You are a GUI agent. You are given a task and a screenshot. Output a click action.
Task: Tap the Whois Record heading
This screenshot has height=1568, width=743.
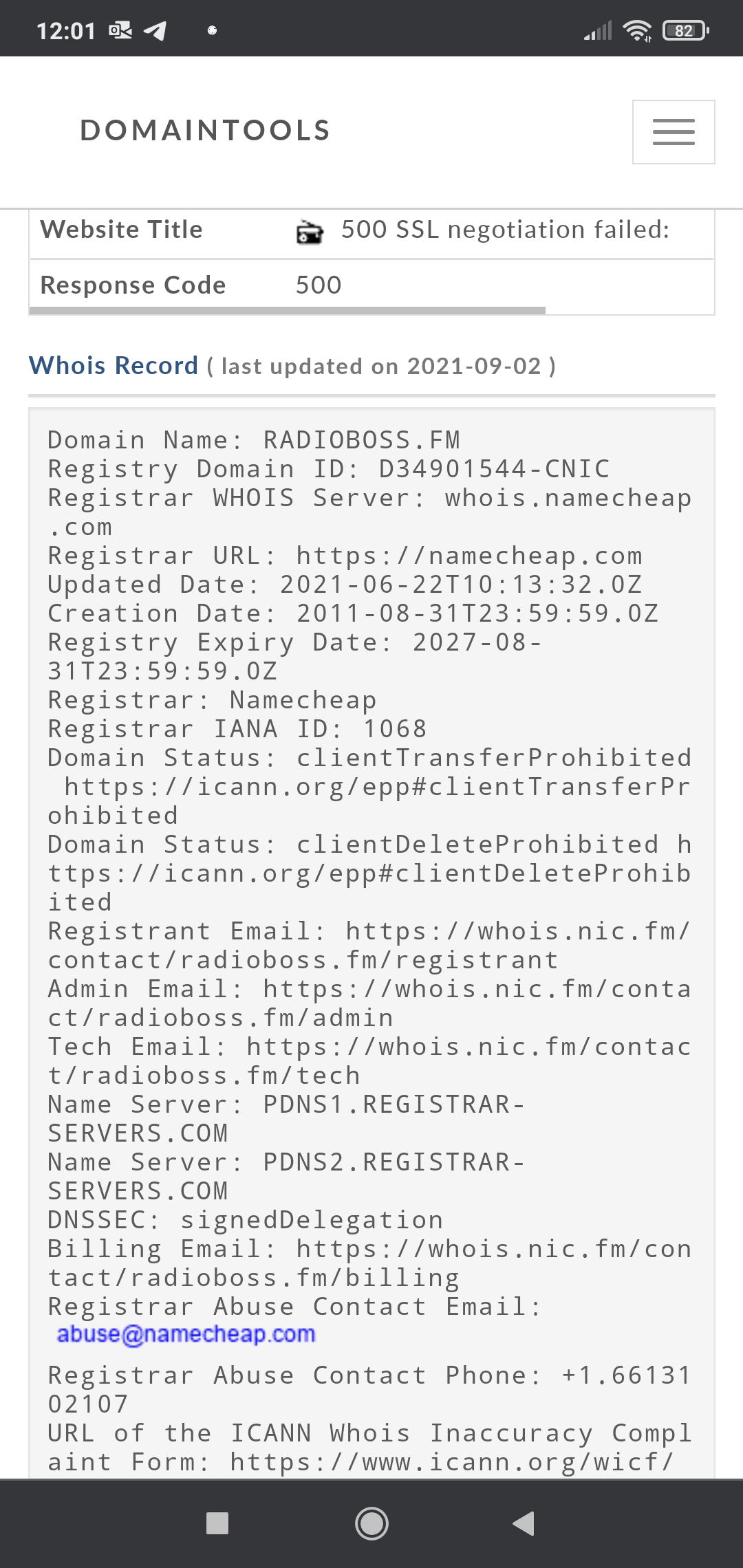114,365
